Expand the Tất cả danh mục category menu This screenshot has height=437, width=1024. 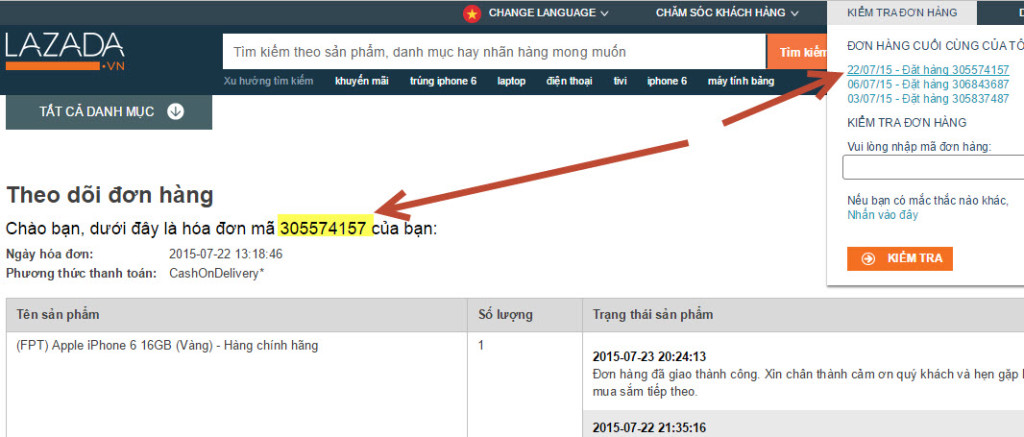[x=109, y=112]
